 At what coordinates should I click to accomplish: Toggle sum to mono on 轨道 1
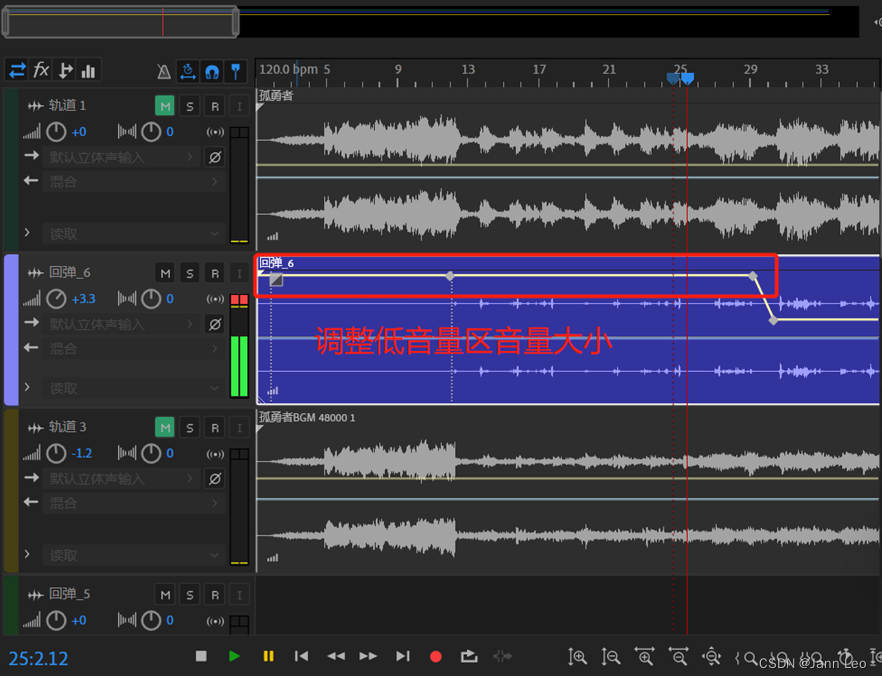(215, 132)
